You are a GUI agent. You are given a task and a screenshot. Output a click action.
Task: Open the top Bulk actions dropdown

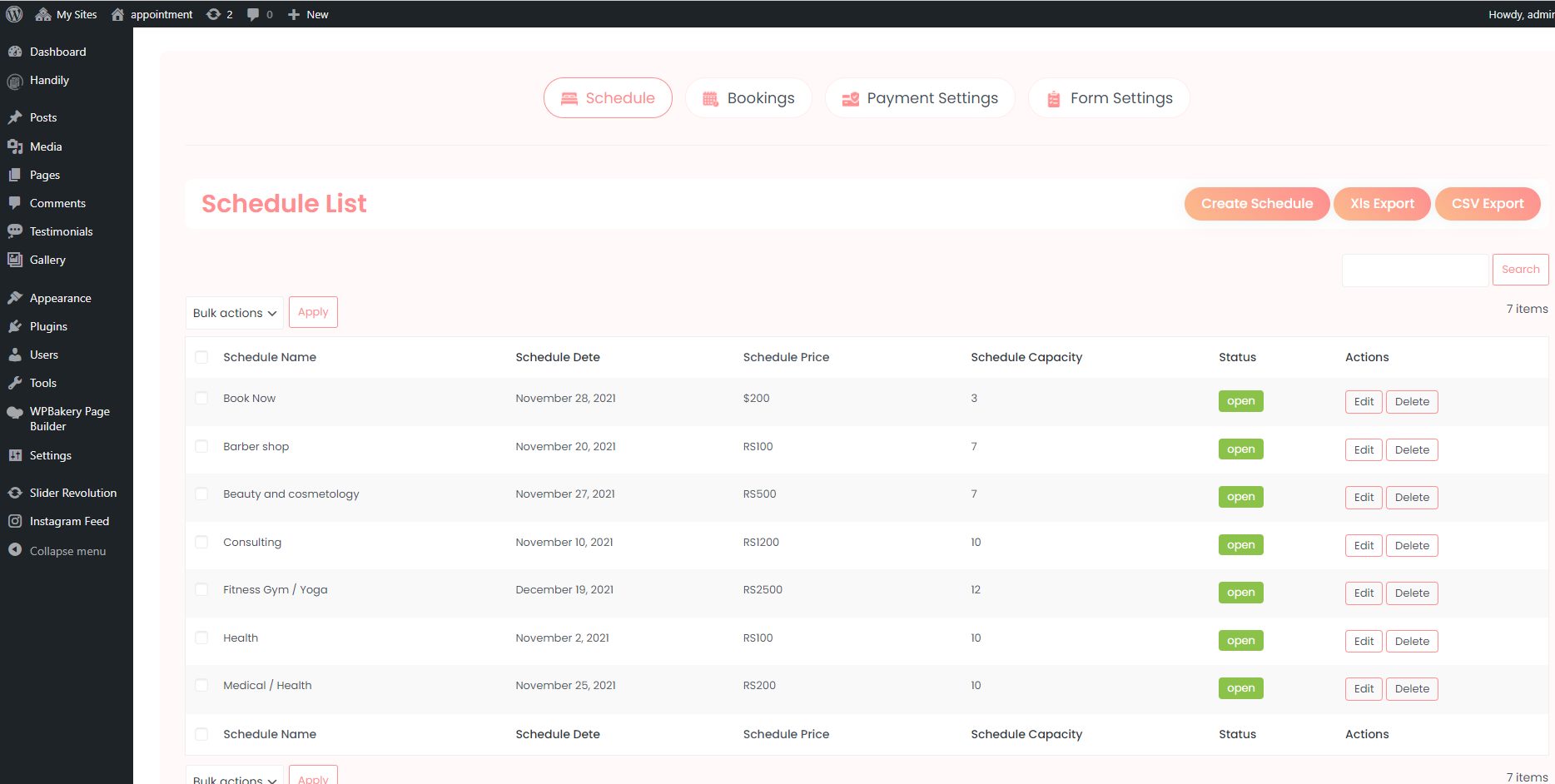pos(234,313)
